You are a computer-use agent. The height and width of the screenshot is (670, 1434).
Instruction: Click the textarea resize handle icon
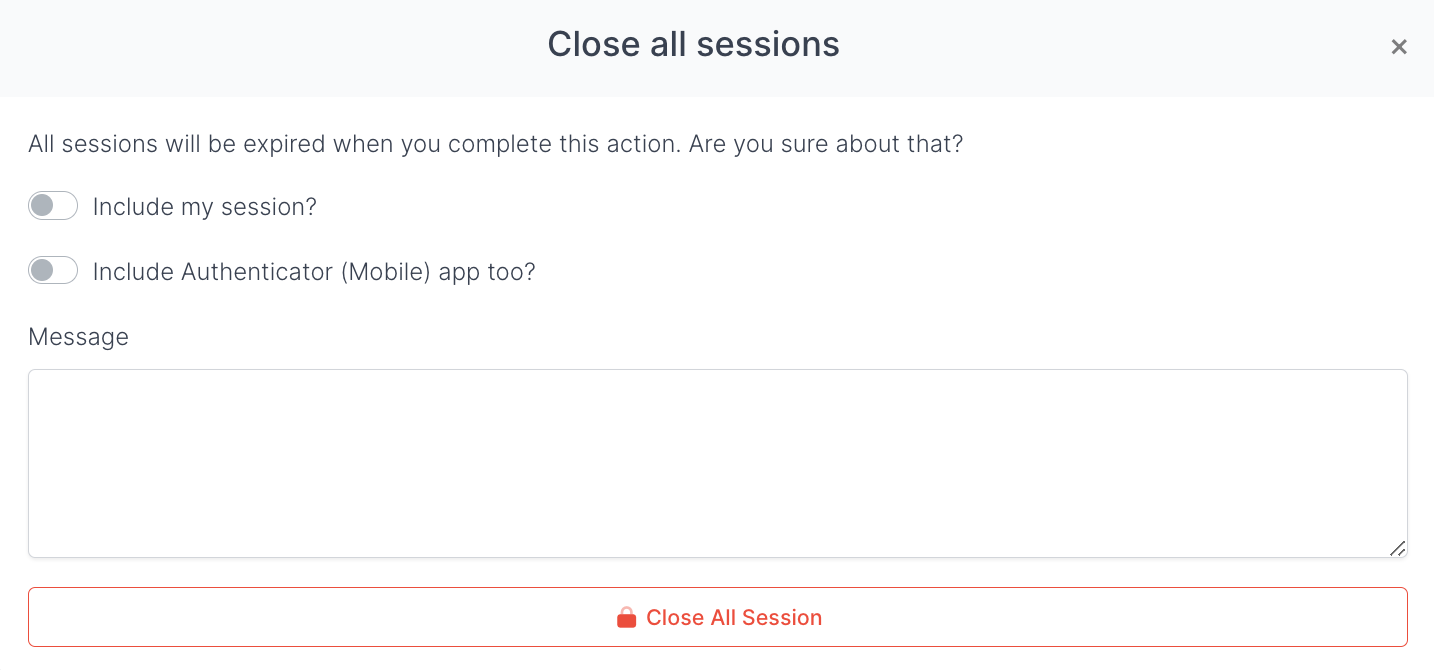click(1397, 548)
